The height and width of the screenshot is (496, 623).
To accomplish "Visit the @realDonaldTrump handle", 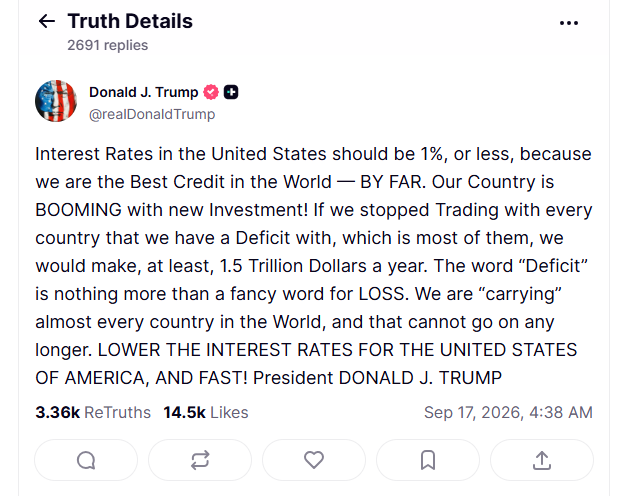I will tap(152, 114).
